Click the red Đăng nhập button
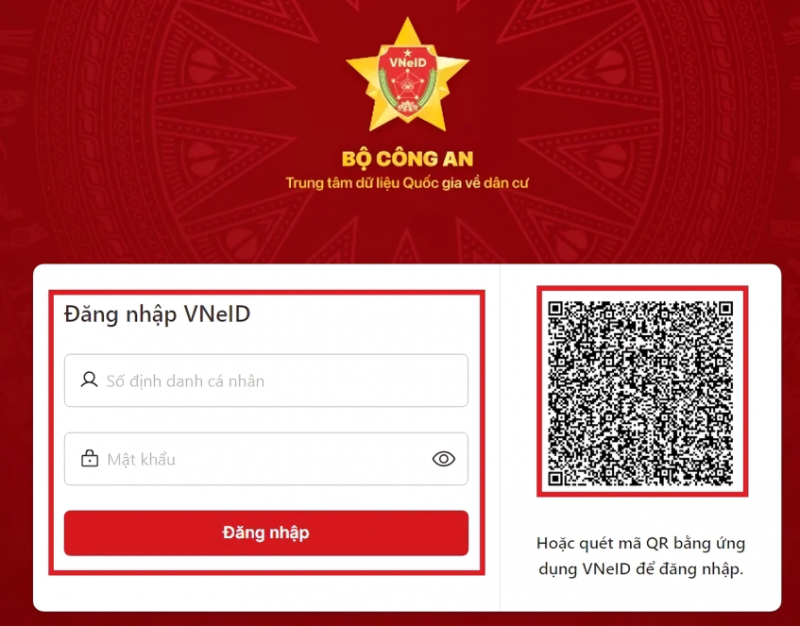The image size is (800, 626). point(266,533)
